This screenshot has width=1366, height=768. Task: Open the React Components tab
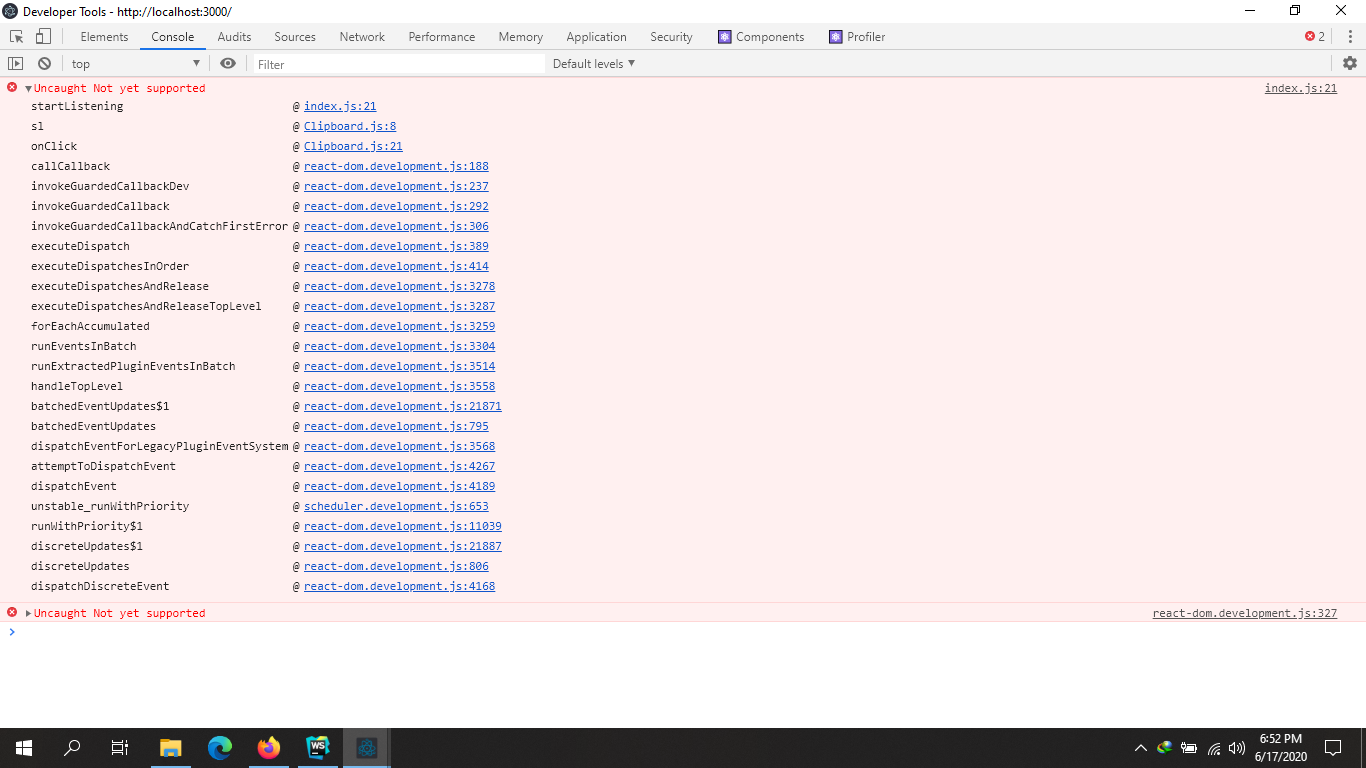click(761, 37)
